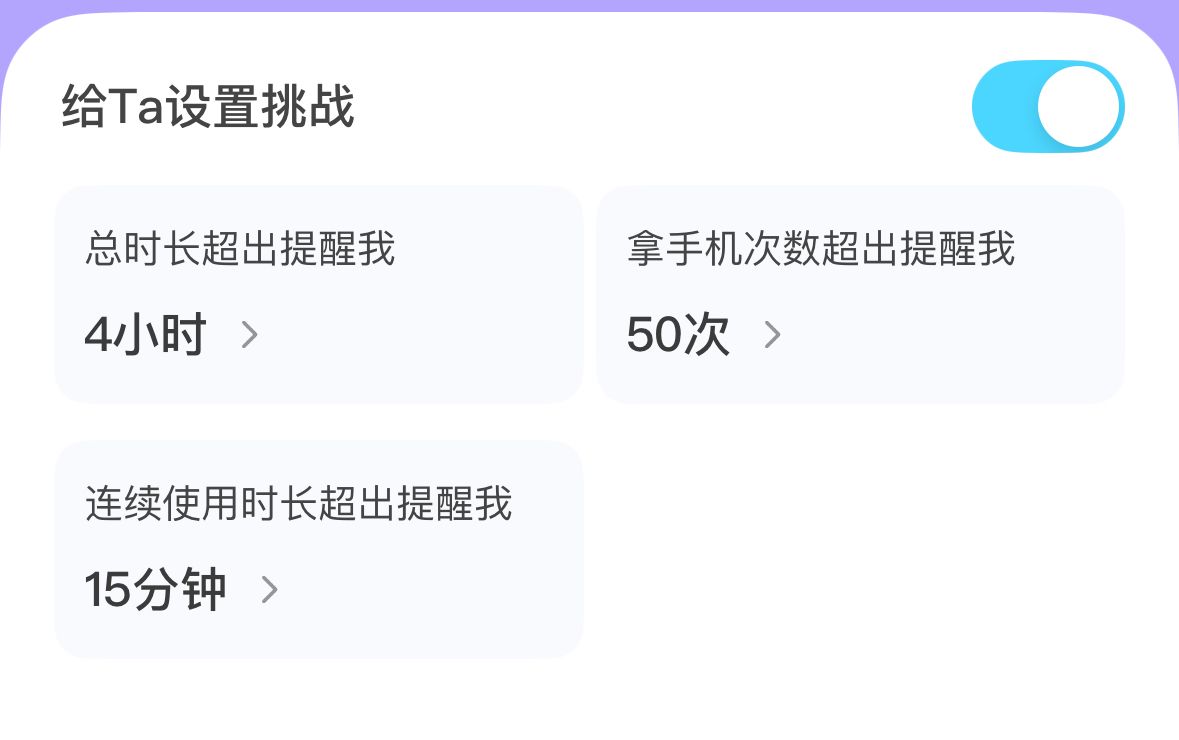Tap the 拿手机次数超出提醒我 label
The height and width of the screenshot is (740, 1179).
pos(821,248)
